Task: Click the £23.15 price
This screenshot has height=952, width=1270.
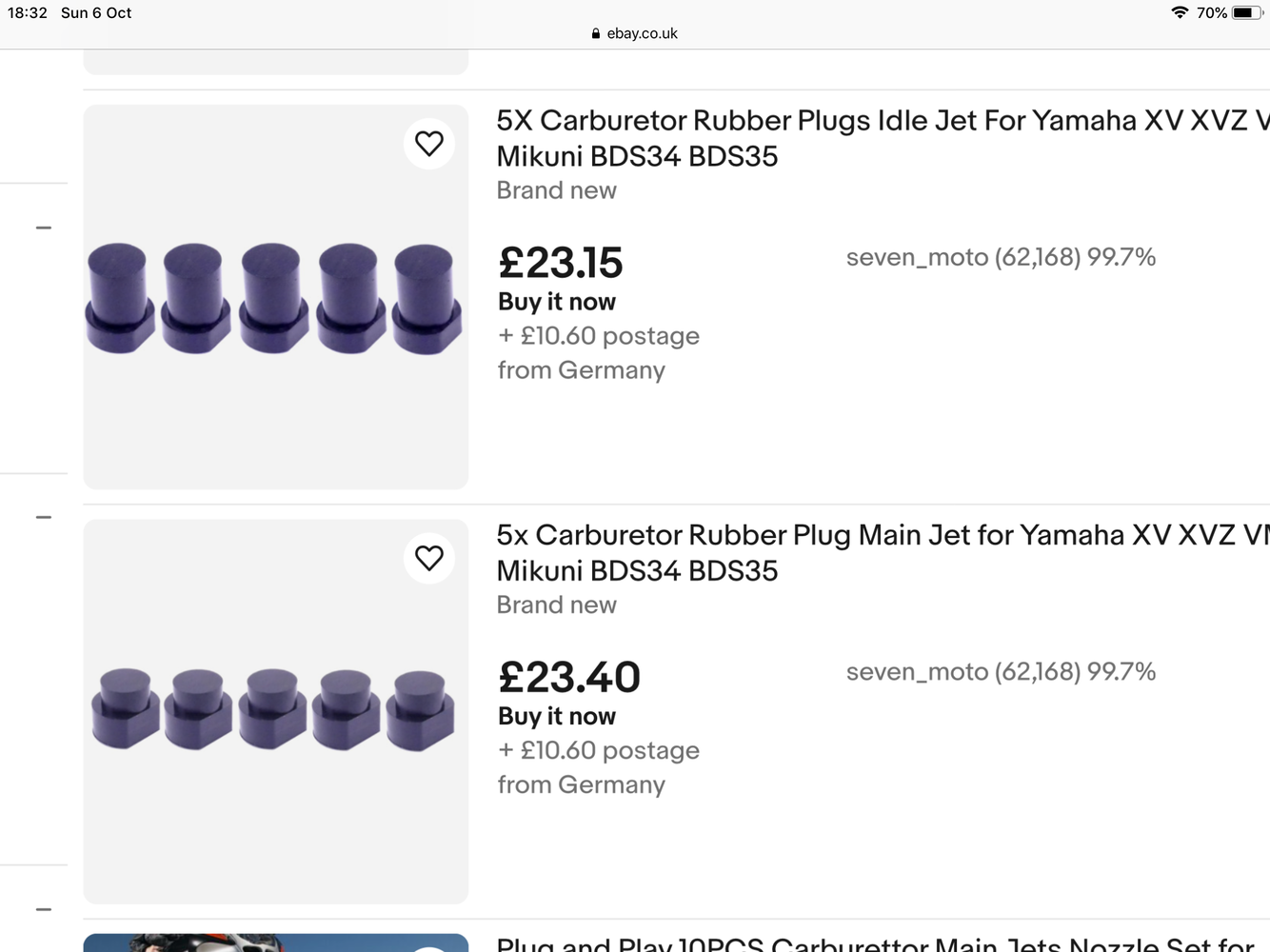Action: (x=560, y=263)
